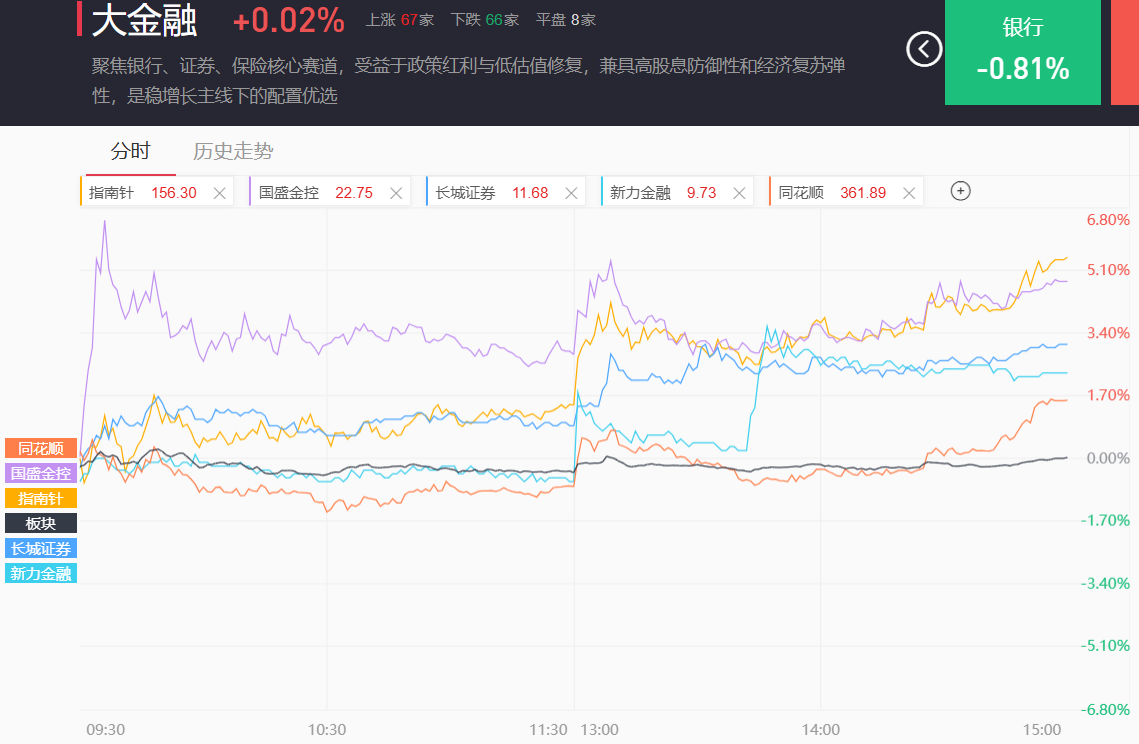Close the 长城证券 comparison chip
The image size is (1139, 744).
(571, 193)
